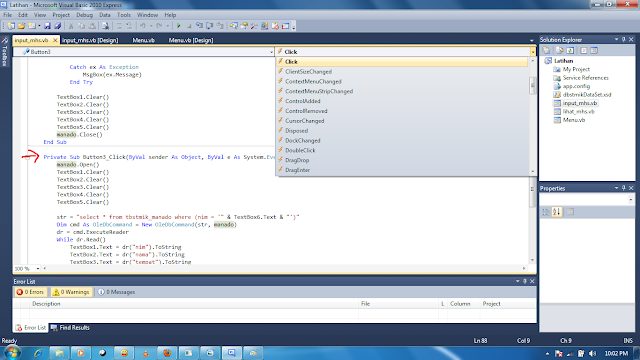640x360 pixels.
Task: Click the Step Over toolbar icon
Action: [x=209, y=26]
